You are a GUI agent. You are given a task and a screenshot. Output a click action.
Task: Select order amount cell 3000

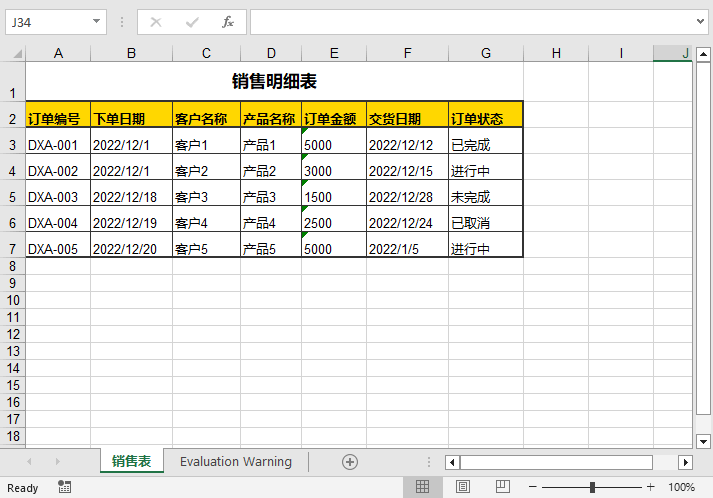(x=334, y=166)
